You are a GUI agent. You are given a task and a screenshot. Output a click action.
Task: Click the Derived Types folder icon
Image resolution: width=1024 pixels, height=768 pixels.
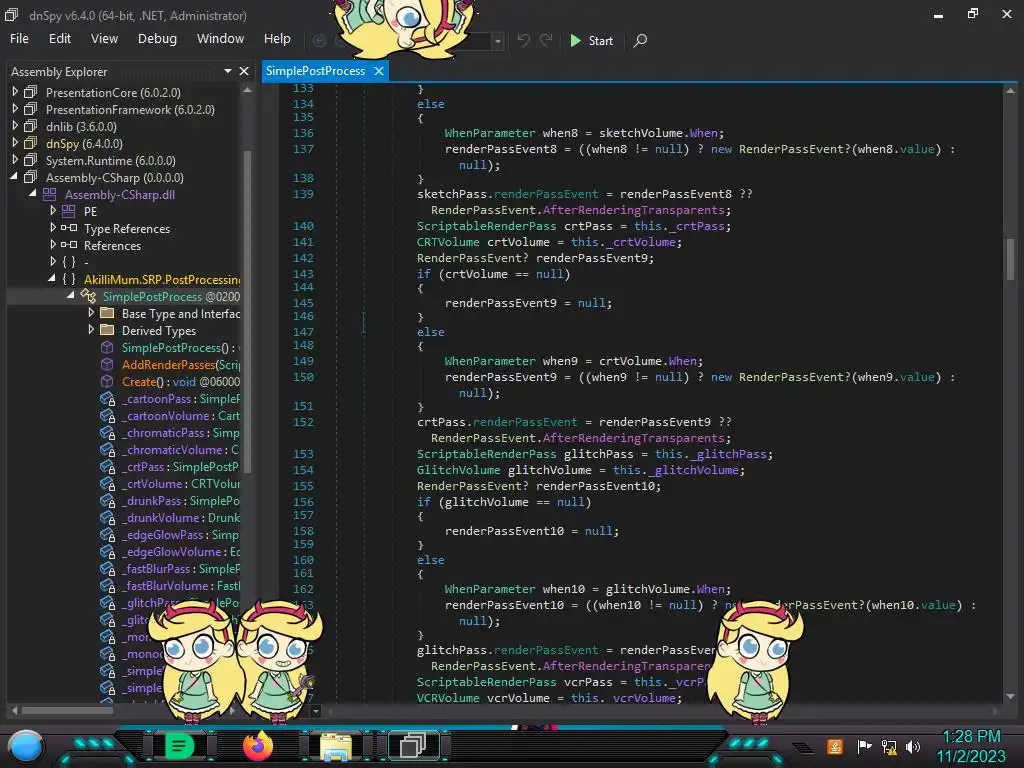coord(107,330)
